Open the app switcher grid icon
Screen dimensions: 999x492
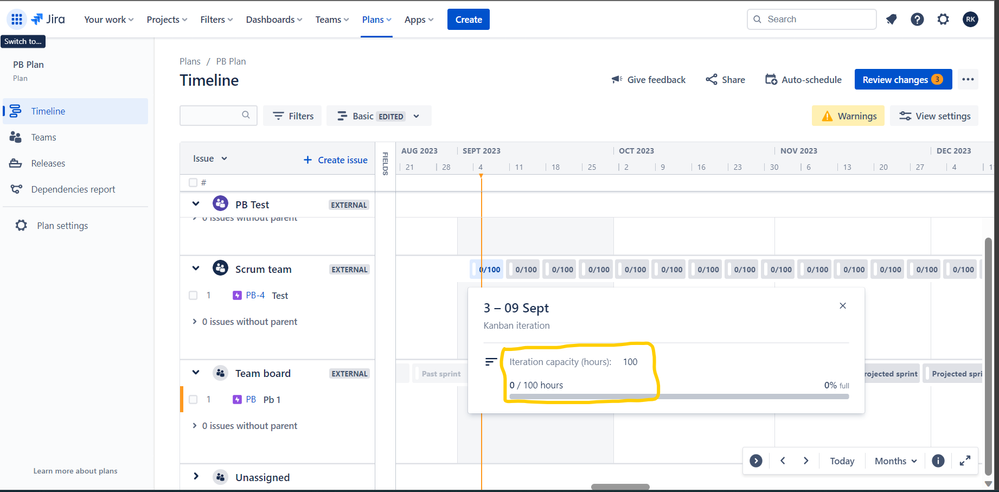pos(17,19)
